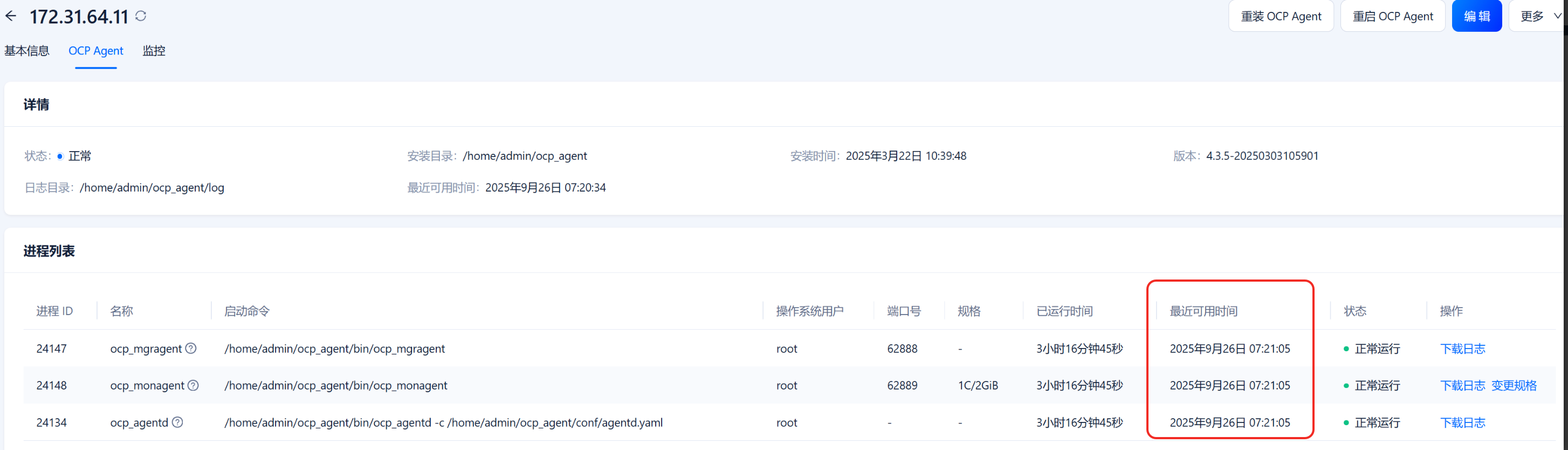Click the 重装 OCP Agent button
The height and width of the screenshot is (450, 1568).
point(1281,16)
